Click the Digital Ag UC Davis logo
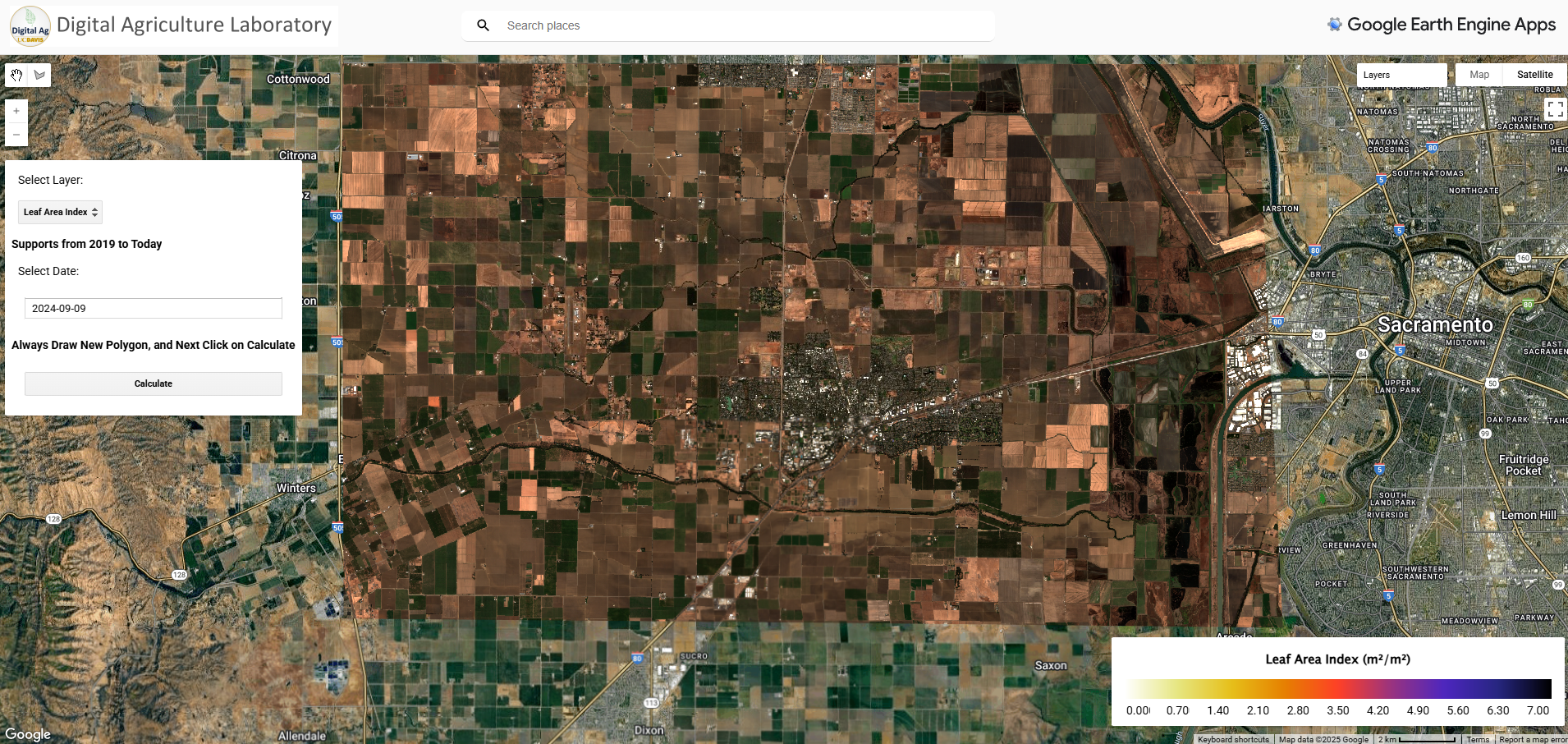1568x744 pixels. click(x=30, y=25)
